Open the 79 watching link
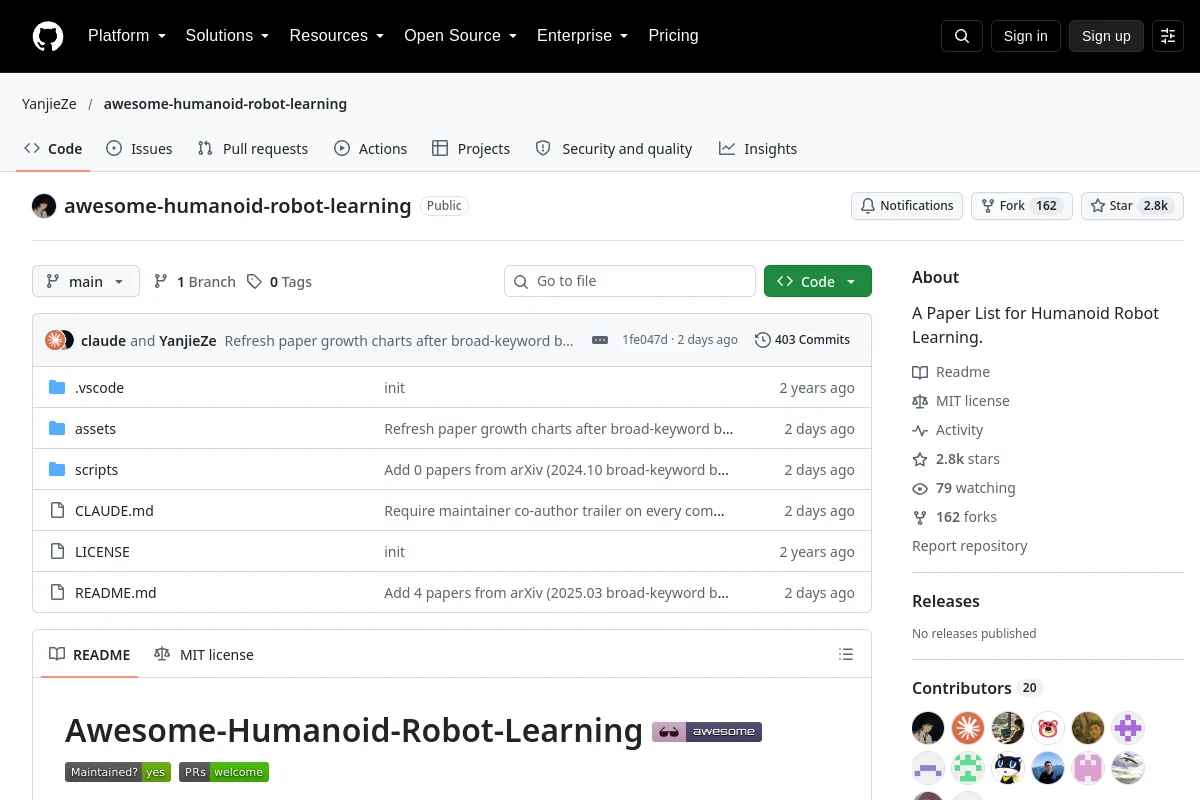The width and height of the screenshot is (1200, 800). tap(964, 488)
